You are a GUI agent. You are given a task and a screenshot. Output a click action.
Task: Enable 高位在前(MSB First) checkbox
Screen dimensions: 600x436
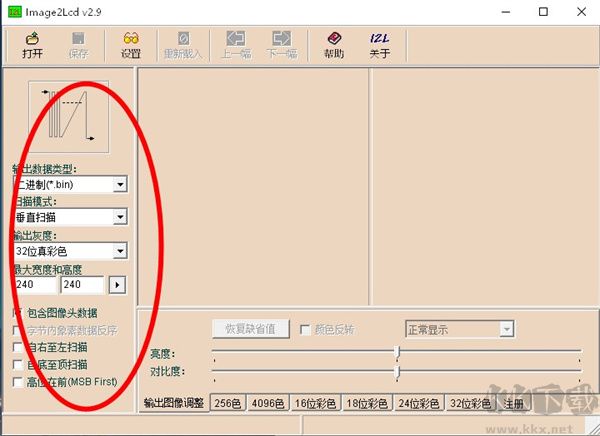(18, 382)
